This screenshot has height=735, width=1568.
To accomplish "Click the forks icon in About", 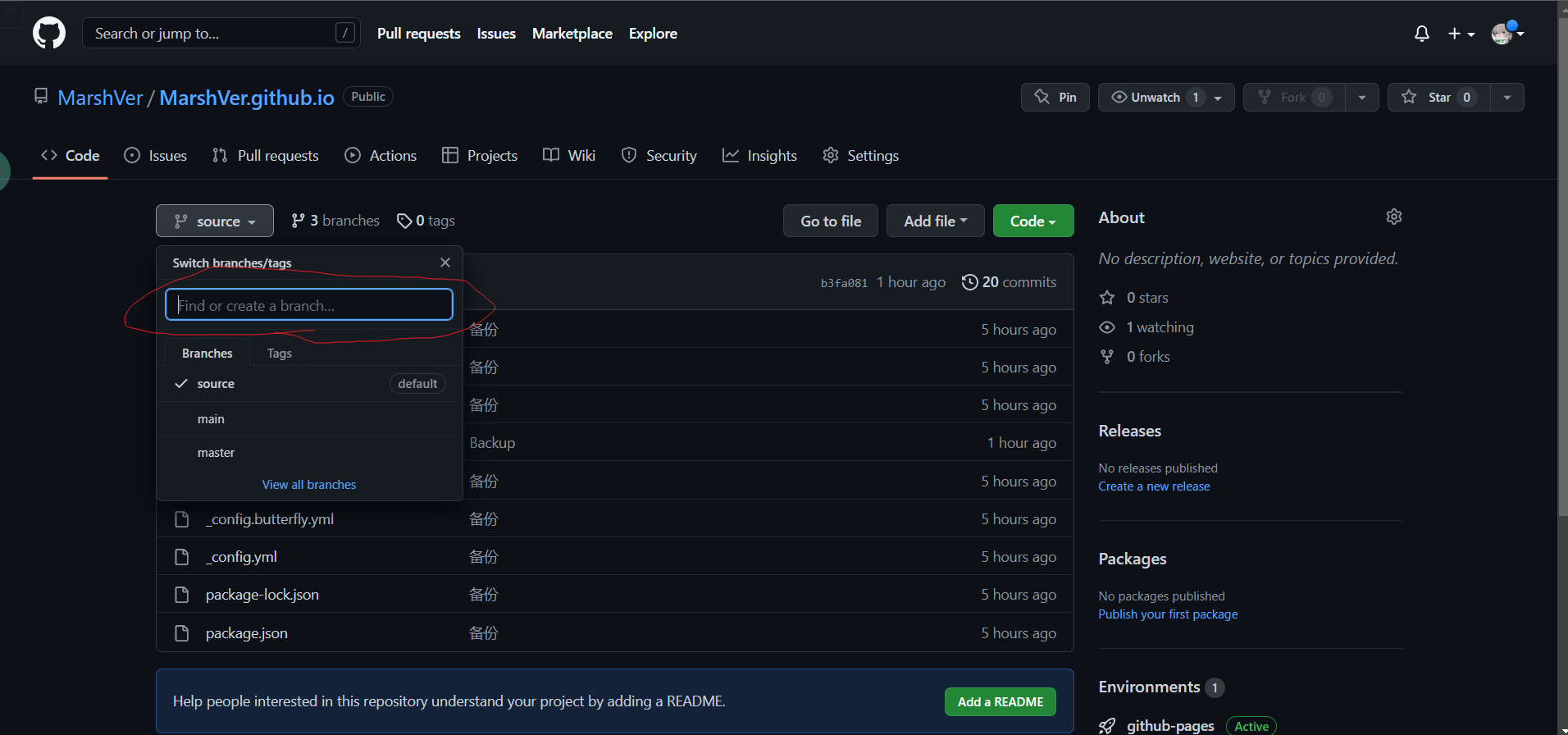I will [x=1107, y=357].
